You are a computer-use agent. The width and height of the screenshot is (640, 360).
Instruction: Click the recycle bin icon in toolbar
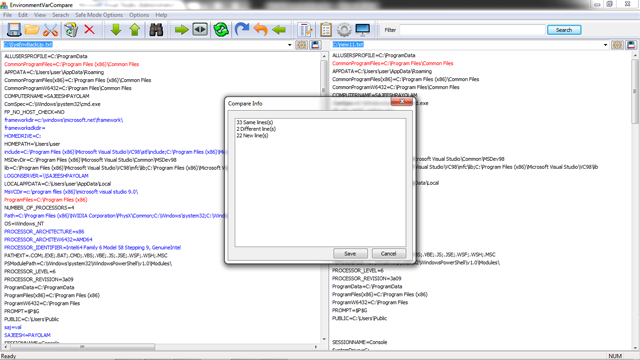71,30
